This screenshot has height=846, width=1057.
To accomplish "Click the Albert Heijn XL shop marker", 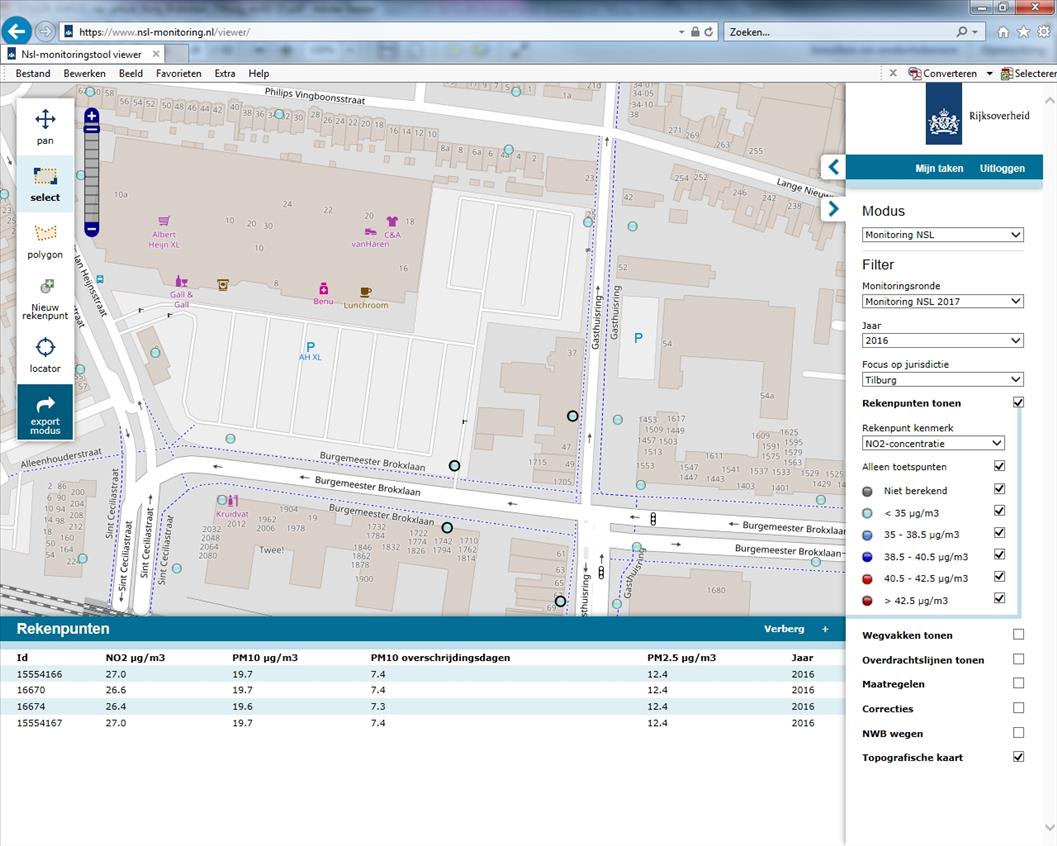I will tap(164, 221).
